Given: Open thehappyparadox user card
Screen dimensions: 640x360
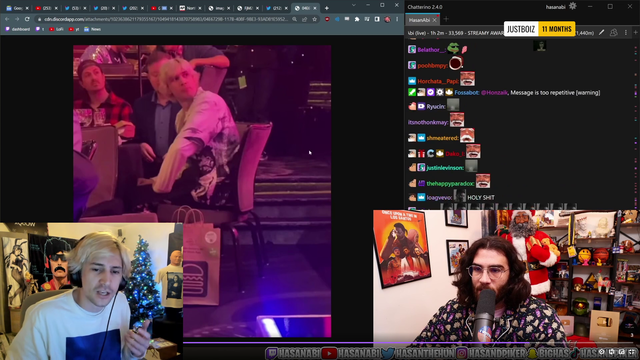Looking at the screenshot, I should [451, 184].
